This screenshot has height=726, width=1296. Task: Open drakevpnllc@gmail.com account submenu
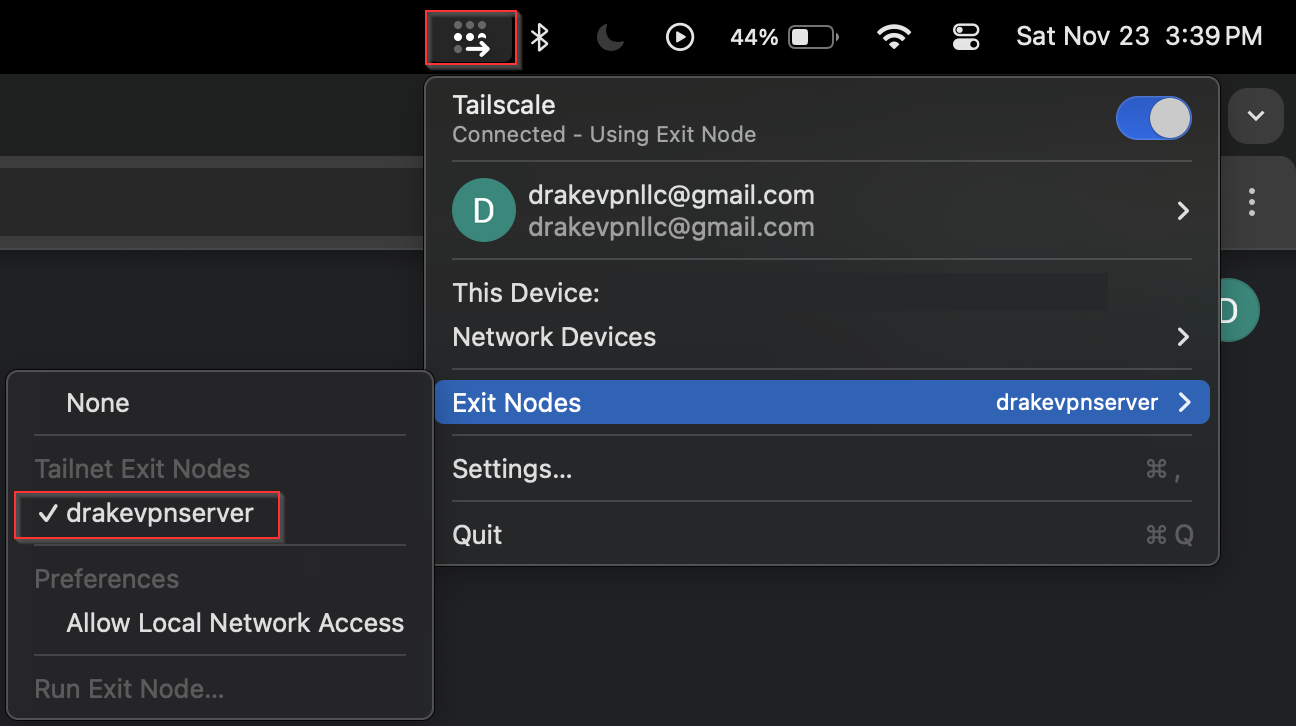point(822,211)
